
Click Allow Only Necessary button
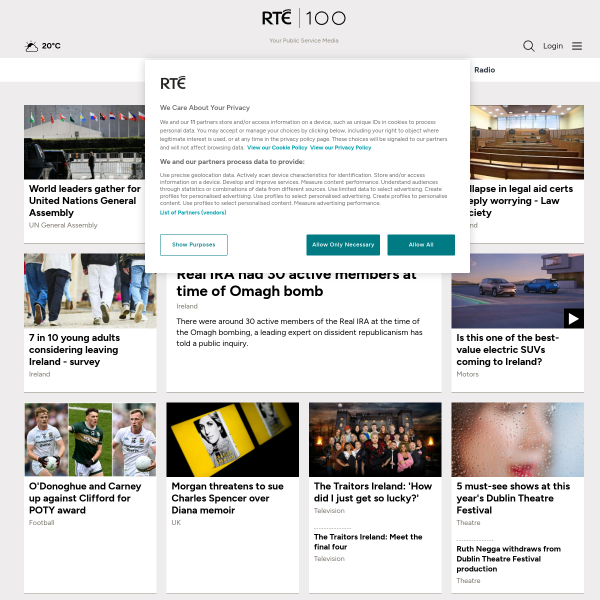pyautogui.click(x=343, y=245)
